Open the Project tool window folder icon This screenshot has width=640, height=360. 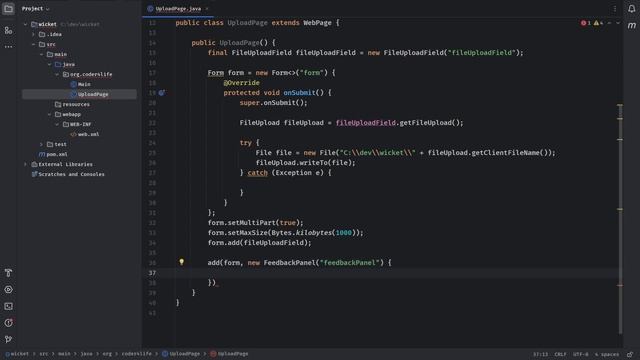[x=8, y=9]
